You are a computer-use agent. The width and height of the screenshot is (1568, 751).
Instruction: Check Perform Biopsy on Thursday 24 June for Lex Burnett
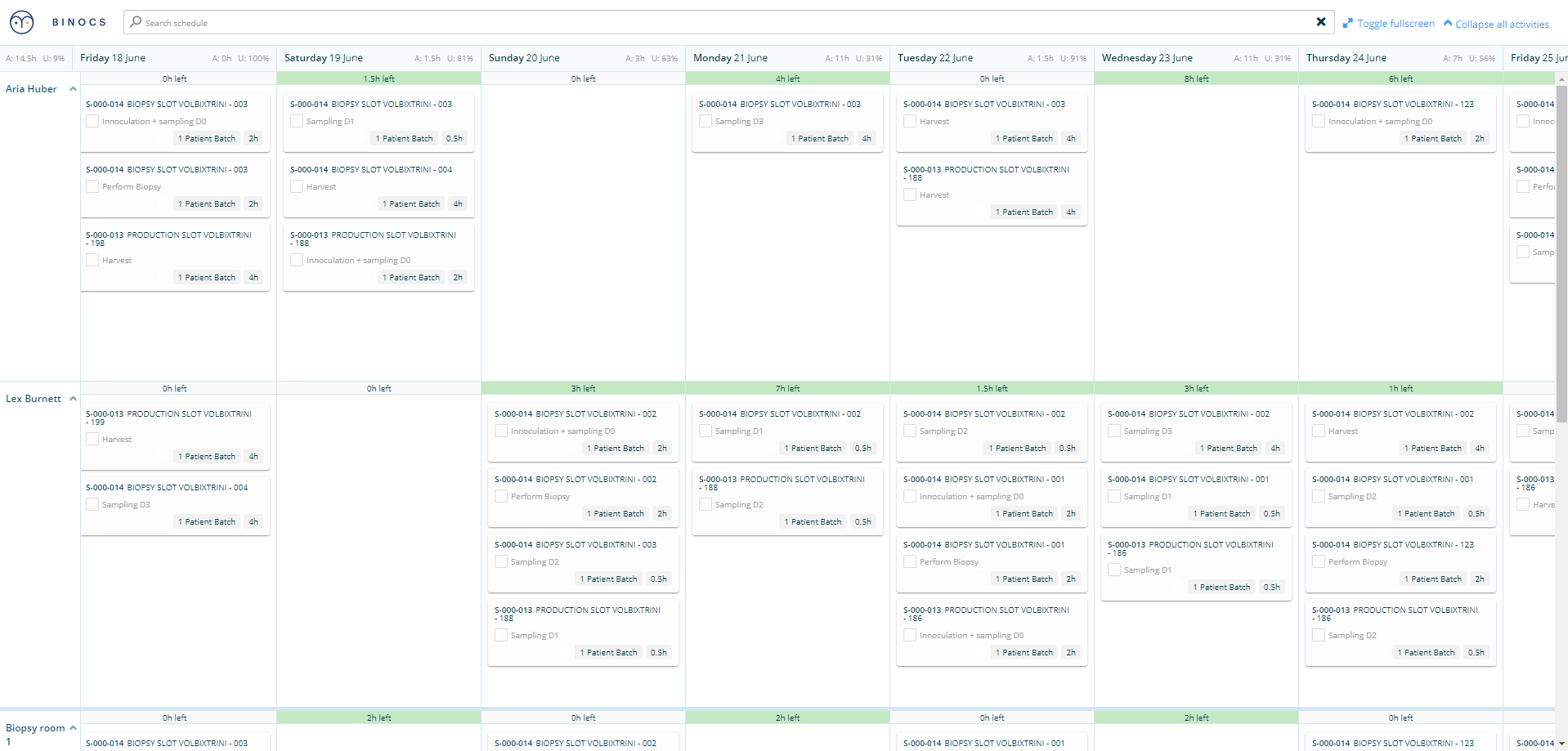(x=1319, y=561)
